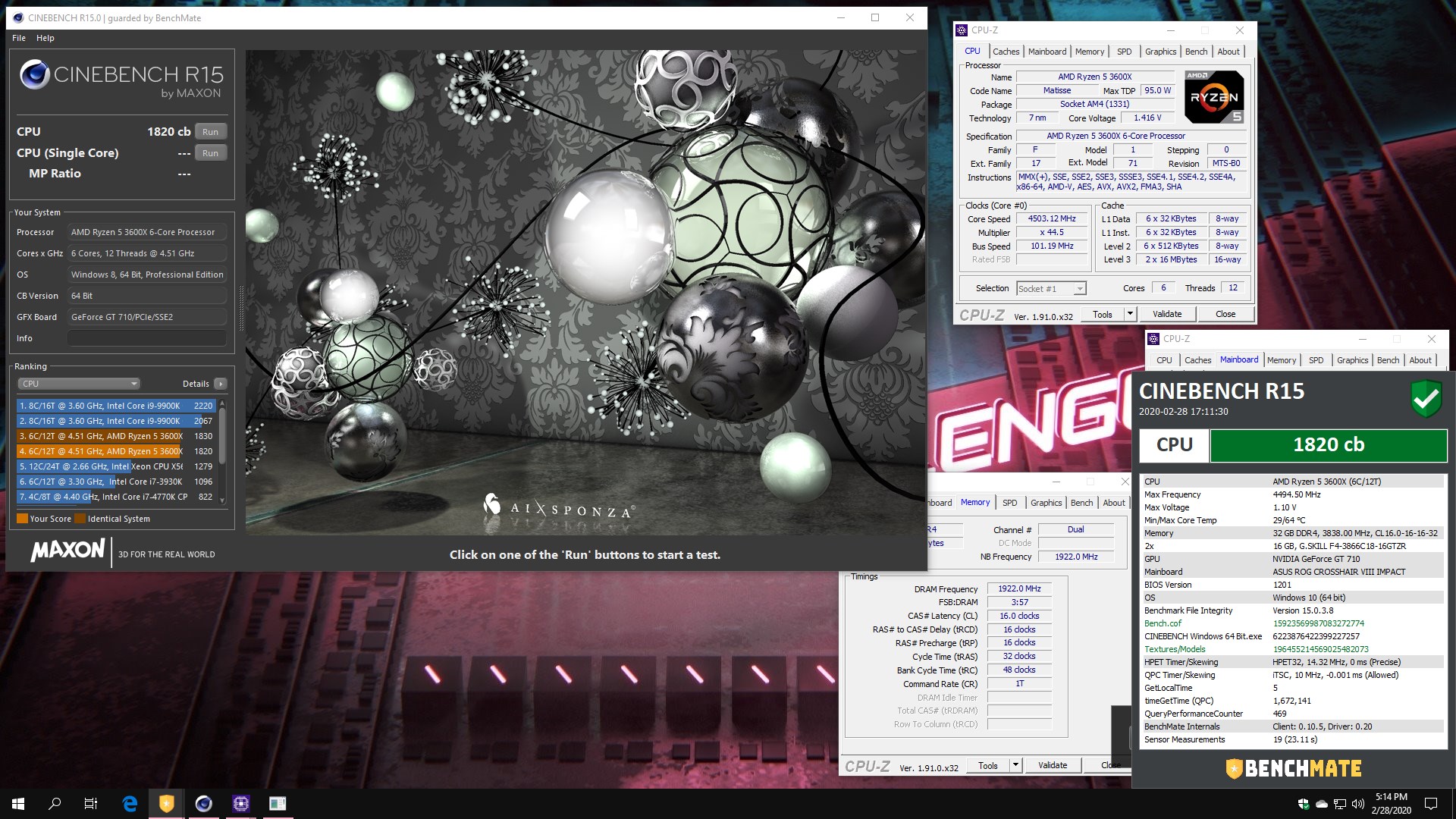This screenshot has height=819, width=1456.
Task: Open network status tray icon
Action: 1340,804
